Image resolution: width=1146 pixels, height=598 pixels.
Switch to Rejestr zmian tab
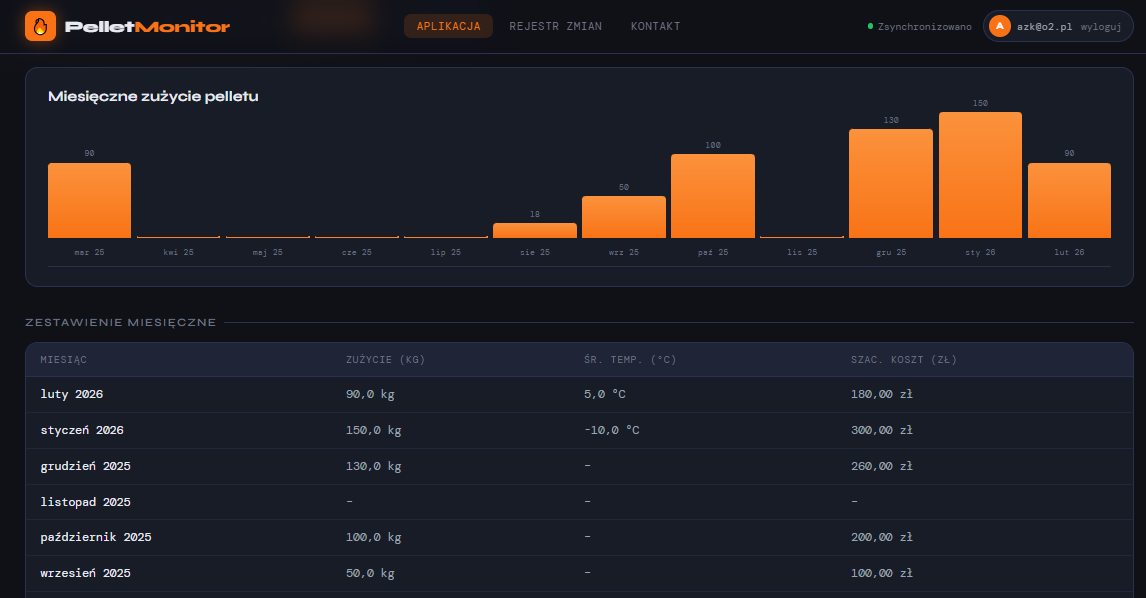click(555, 26)
